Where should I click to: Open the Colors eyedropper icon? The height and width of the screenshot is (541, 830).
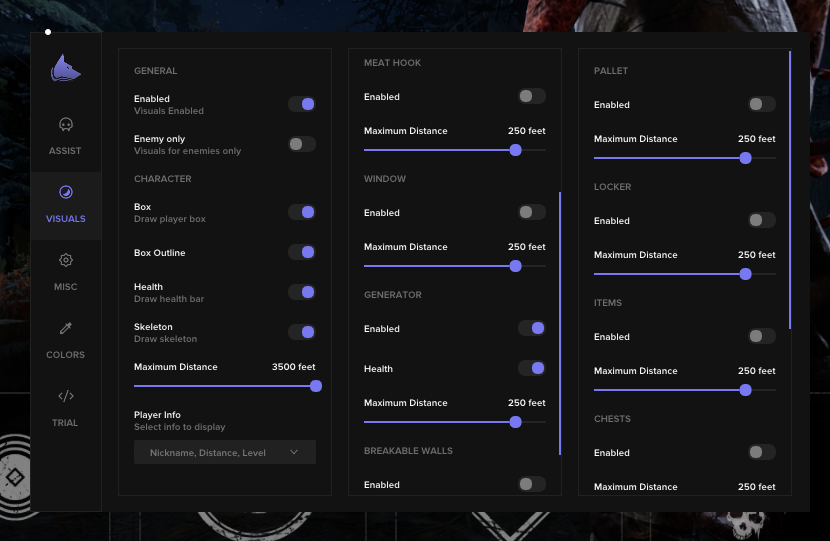click(x=66, y=328)
